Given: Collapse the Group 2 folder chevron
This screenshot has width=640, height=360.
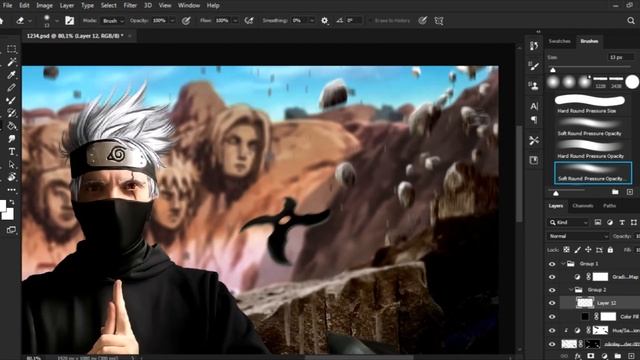Looking at the screenshot, I should (x=571, y=290).
